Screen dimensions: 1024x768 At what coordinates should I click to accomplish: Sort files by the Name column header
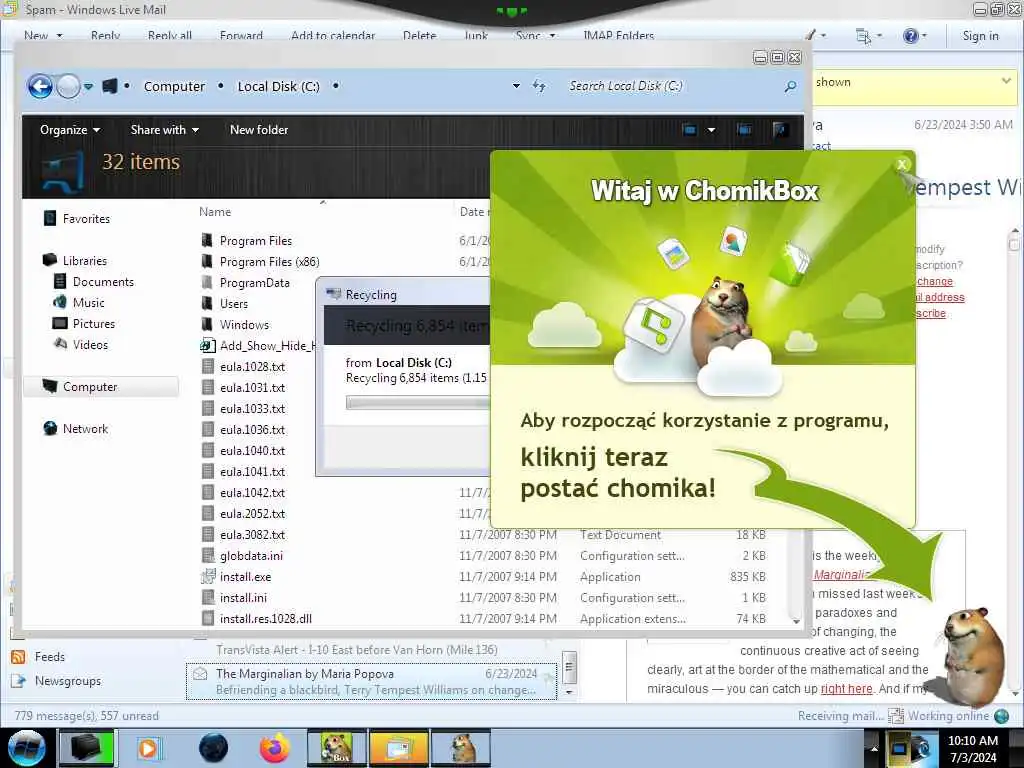click(x=215, y=212)
